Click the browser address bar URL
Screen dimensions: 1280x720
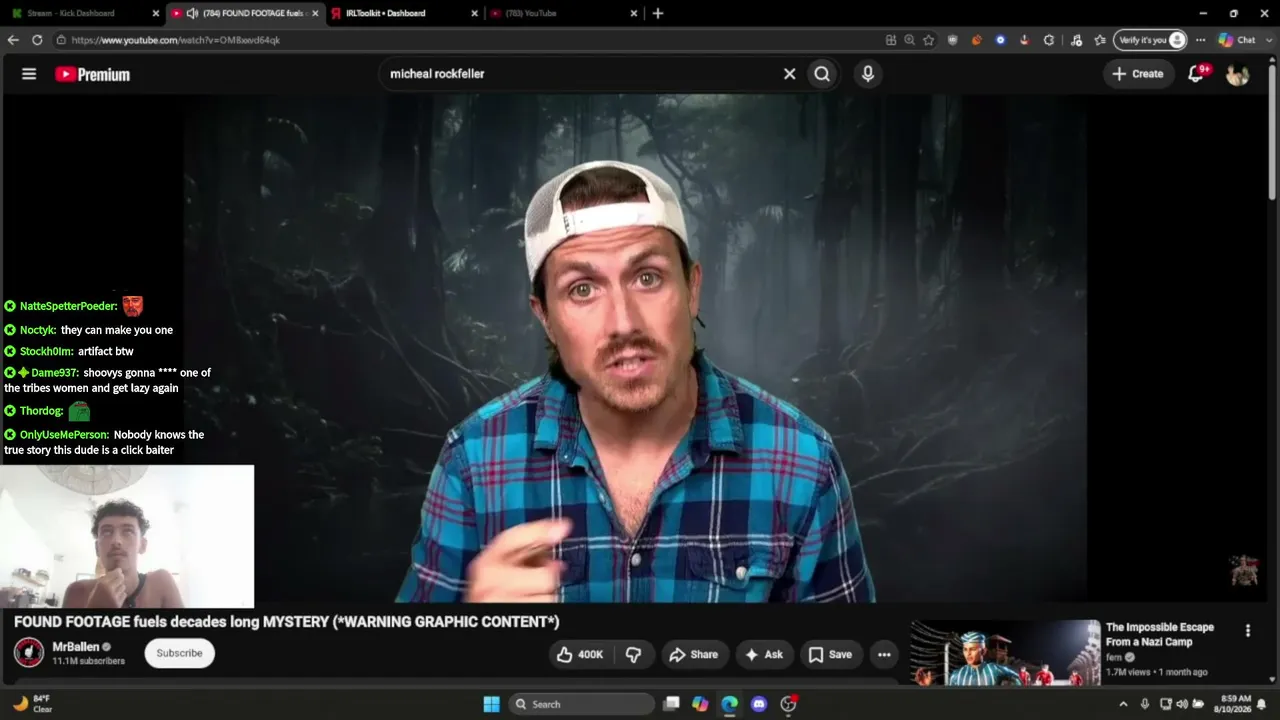click(x=176, y=40)
